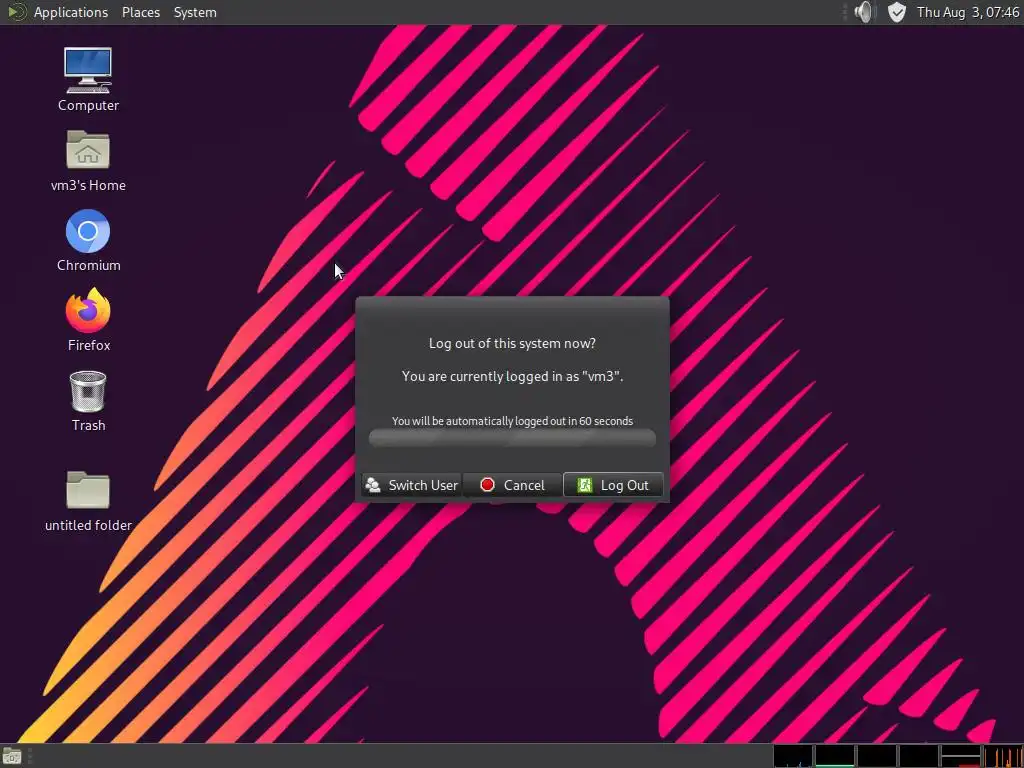Image resolution: width=1024 pixels, height=768 pixels.
Task: Open the System menu
Action: (195, 12)
